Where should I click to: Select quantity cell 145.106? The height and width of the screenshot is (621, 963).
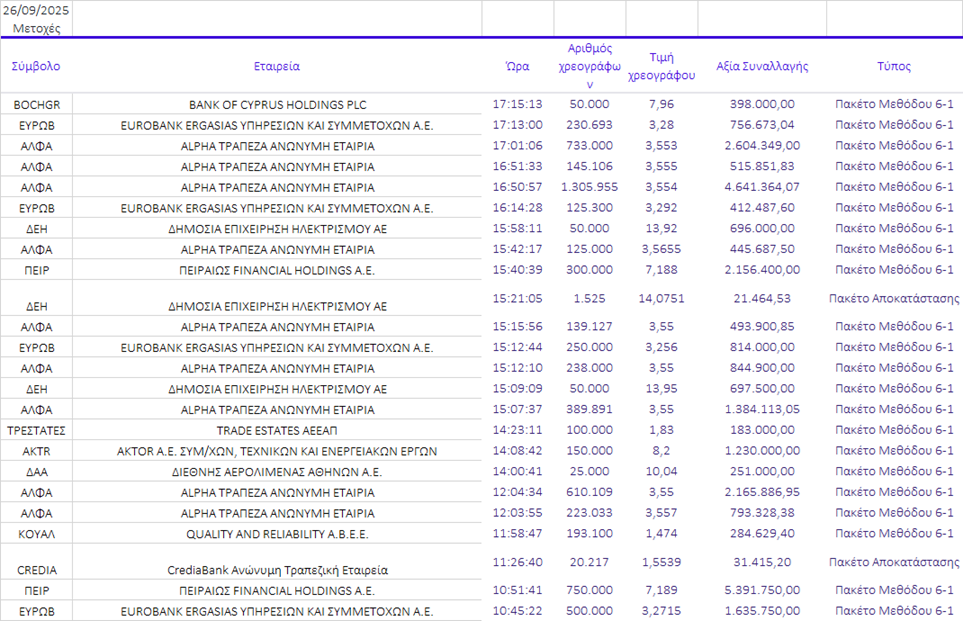590,166
